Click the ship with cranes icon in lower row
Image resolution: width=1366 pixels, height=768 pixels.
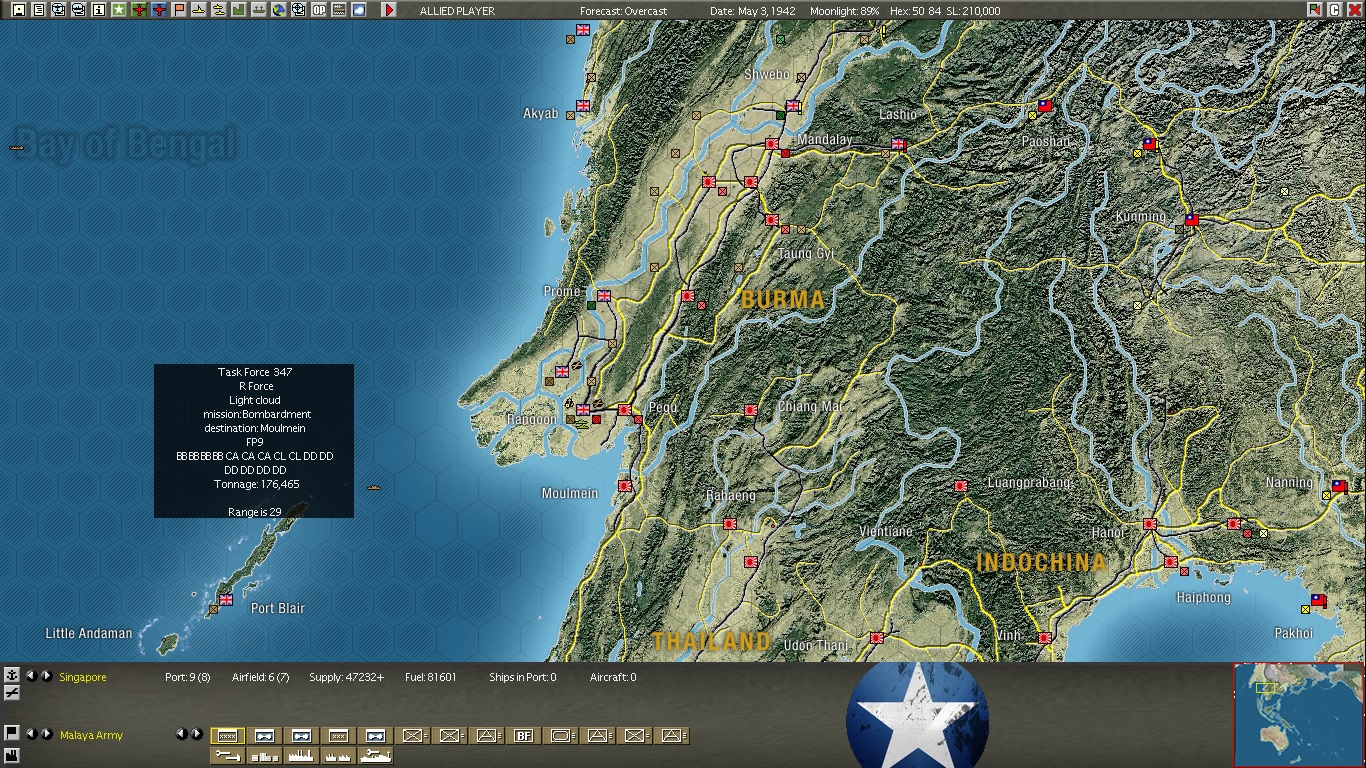[376, 756]
